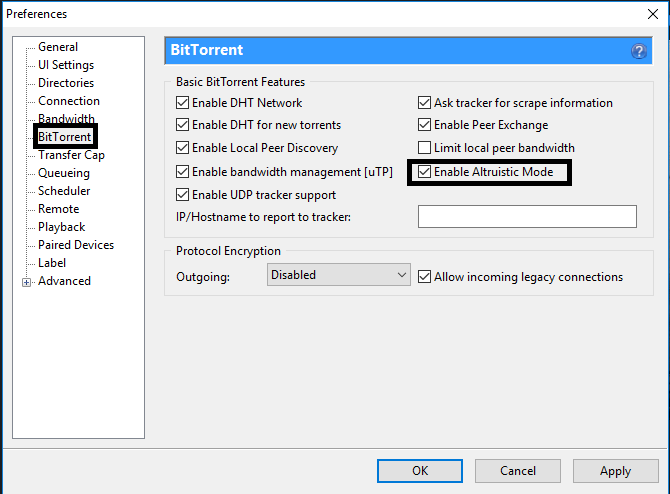
Task: Toggle Enable Peer Exchange checkbox
Action: (x=424, y=125)
